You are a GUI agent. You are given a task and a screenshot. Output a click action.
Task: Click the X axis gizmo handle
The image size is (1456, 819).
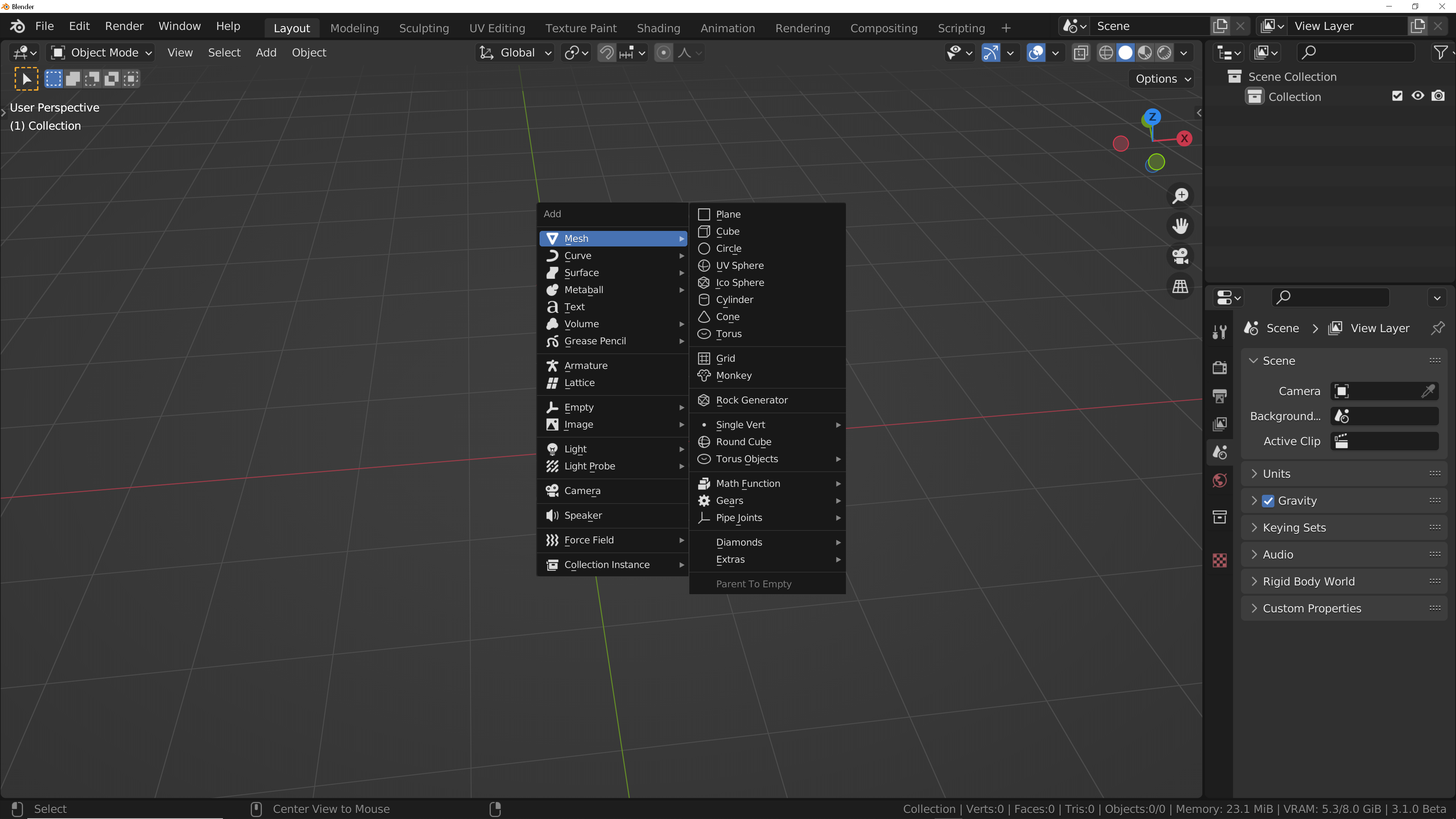pos(1184,138)
